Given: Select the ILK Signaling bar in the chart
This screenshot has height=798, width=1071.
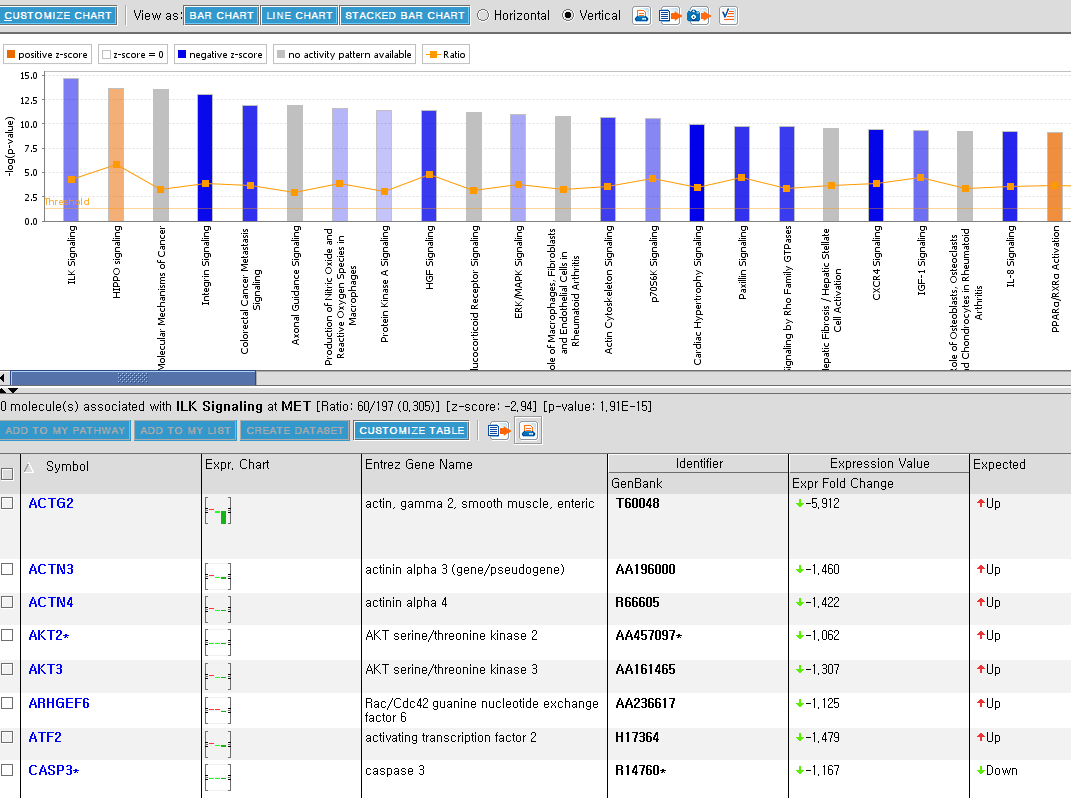Looking at the screenshot, I should point(71,150).
